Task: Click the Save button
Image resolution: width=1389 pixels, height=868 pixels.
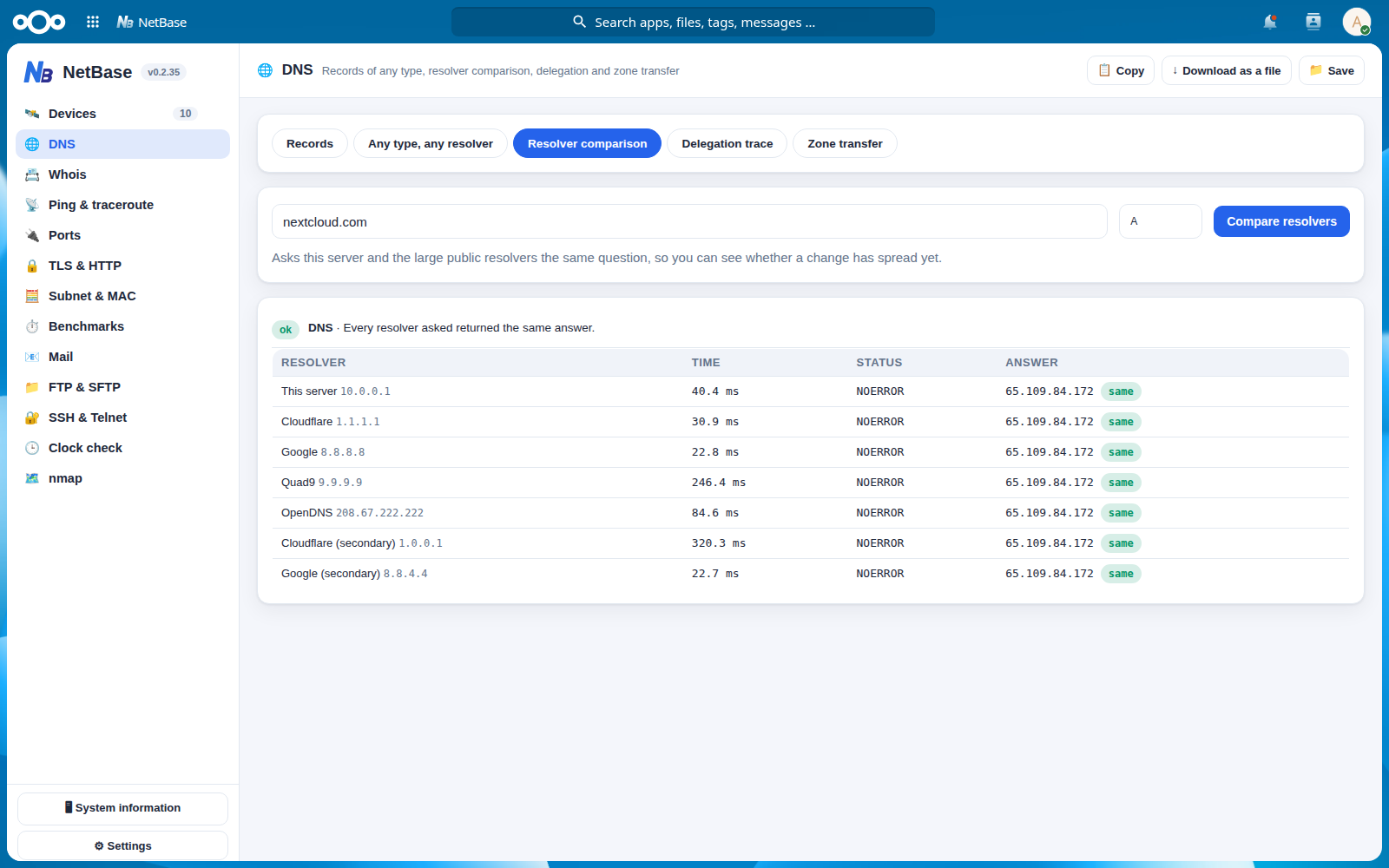Action: tap(1332, 70)
